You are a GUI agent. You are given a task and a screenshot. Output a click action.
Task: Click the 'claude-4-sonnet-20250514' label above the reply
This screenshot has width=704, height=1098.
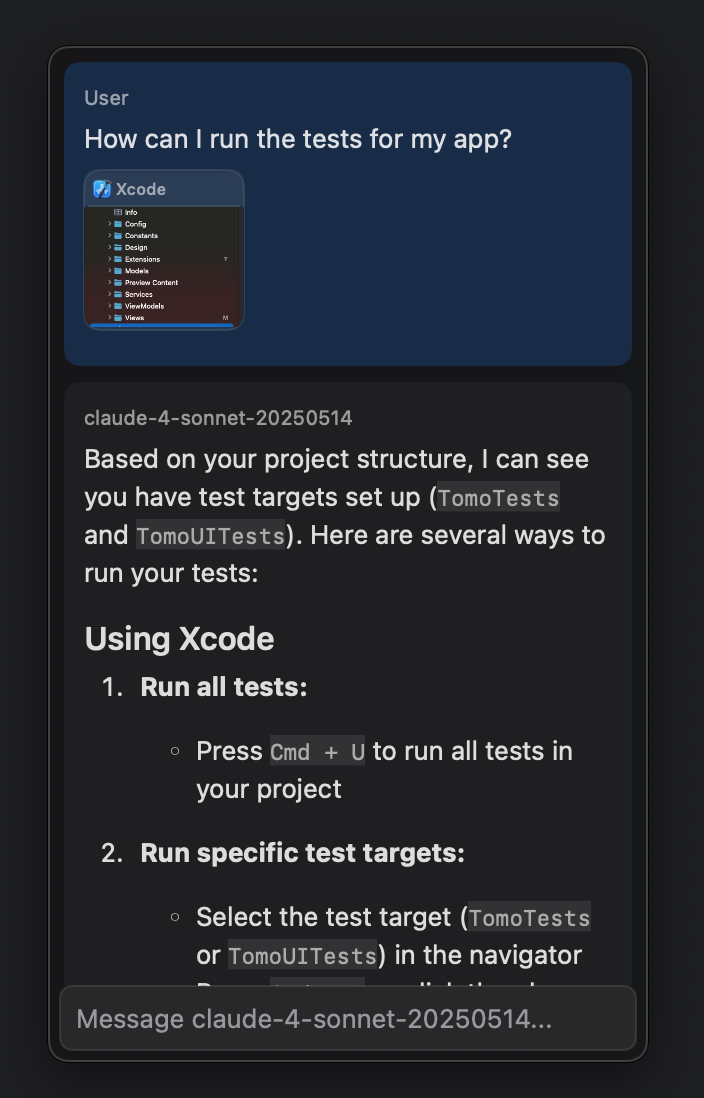tap(218, 418)
